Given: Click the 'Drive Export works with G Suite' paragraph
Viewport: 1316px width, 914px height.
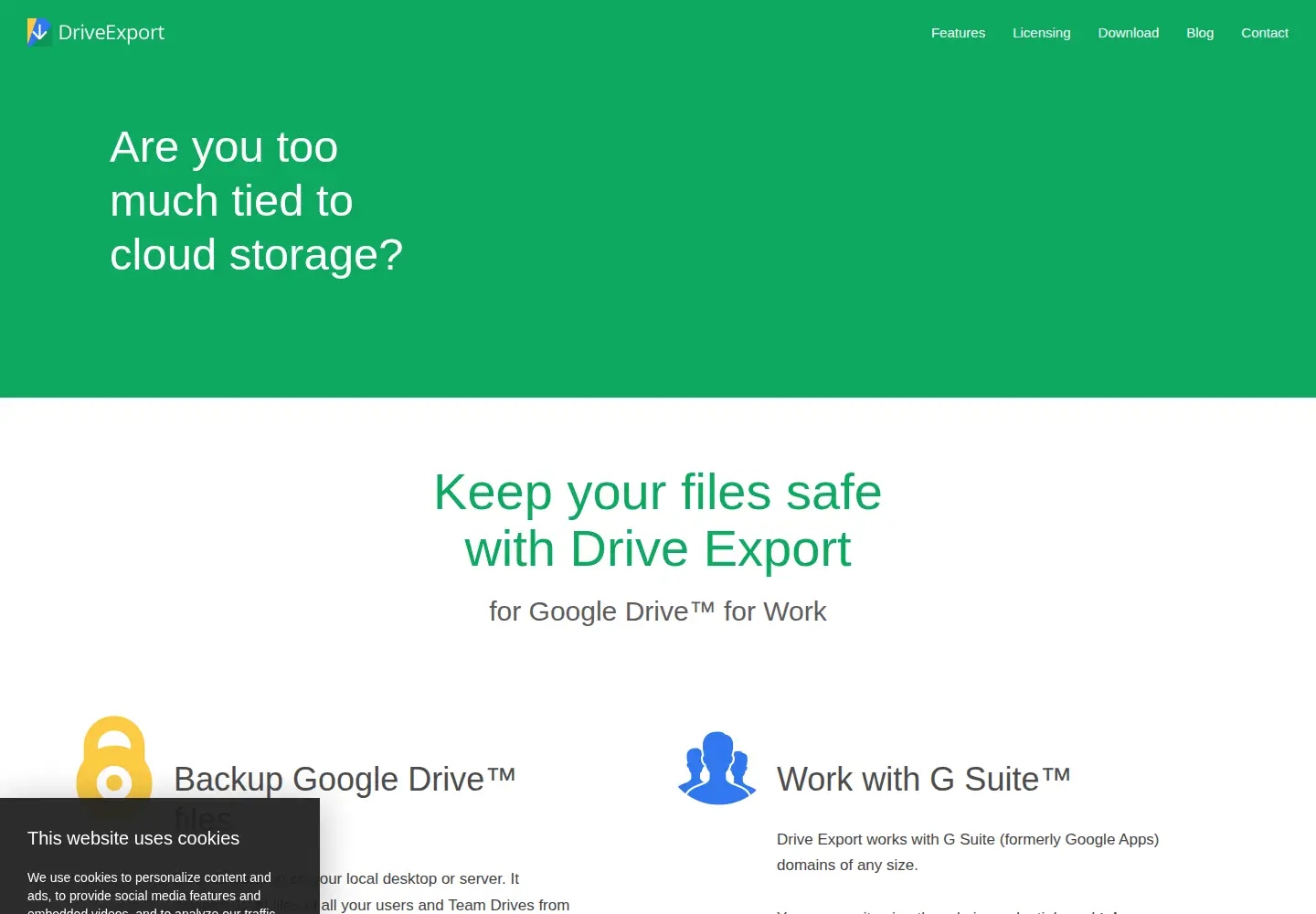Looking at the screenshot, I should point(968,852).
